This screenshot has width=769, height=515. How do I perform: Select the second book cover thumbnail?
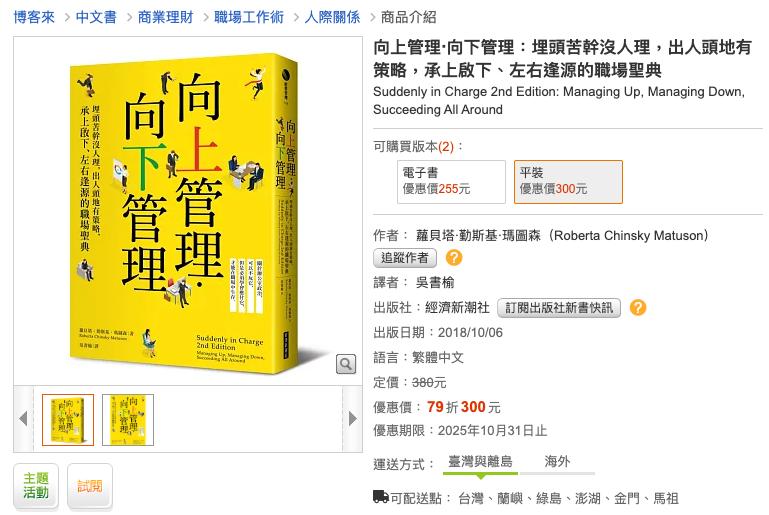coord(128,420)
